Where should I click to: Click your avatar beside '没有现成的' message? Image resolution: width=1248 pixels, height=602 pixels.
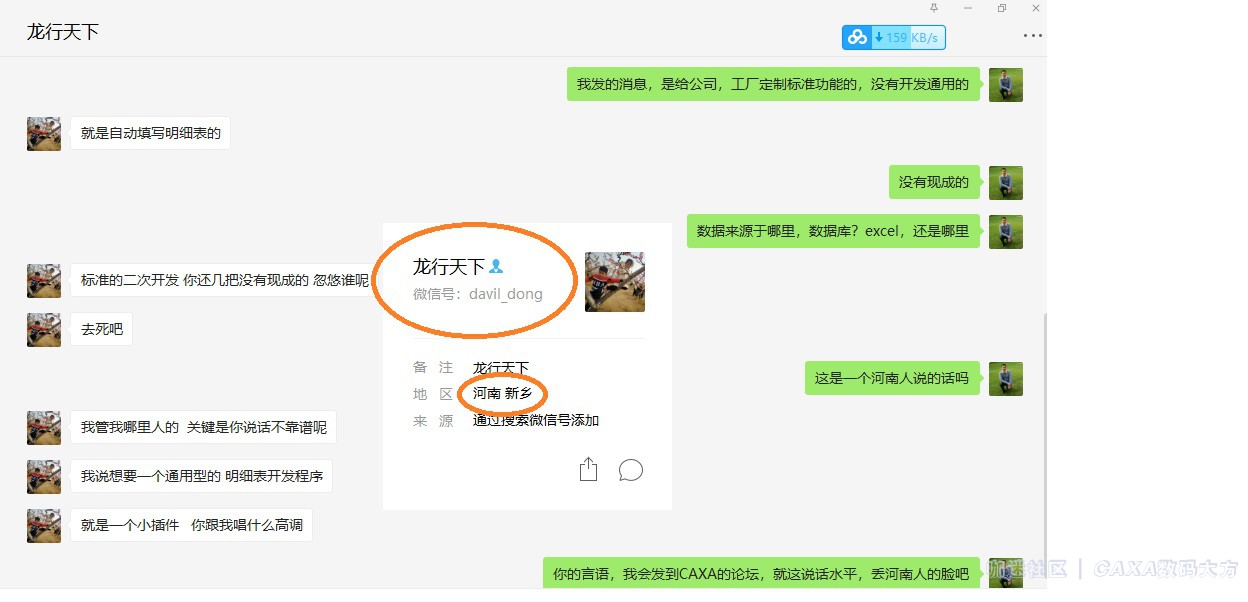click(1005, 183)
